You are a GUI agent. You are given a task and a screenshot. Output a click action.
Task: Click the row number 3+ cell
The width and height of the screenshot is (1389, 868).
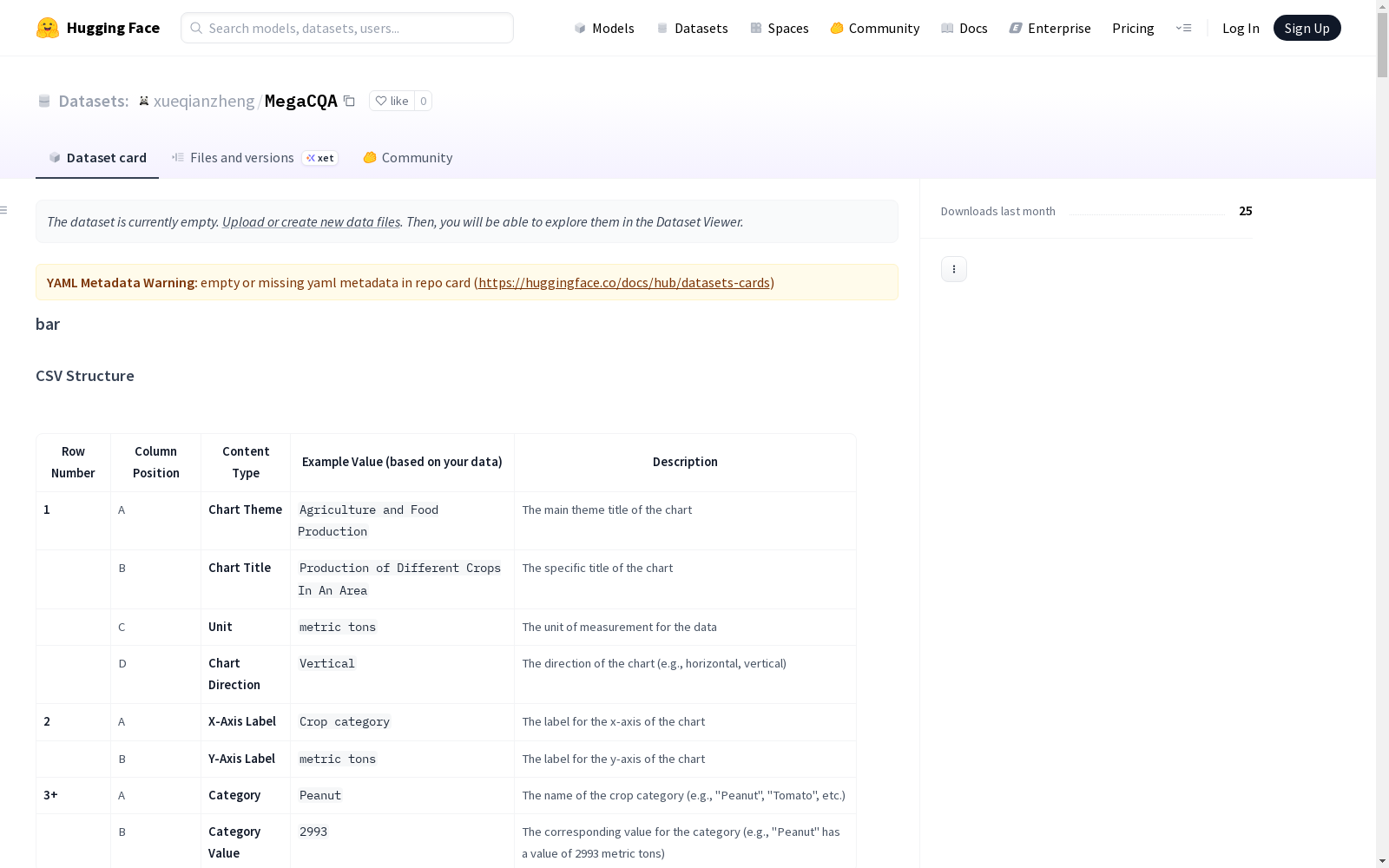pos(73,795)
